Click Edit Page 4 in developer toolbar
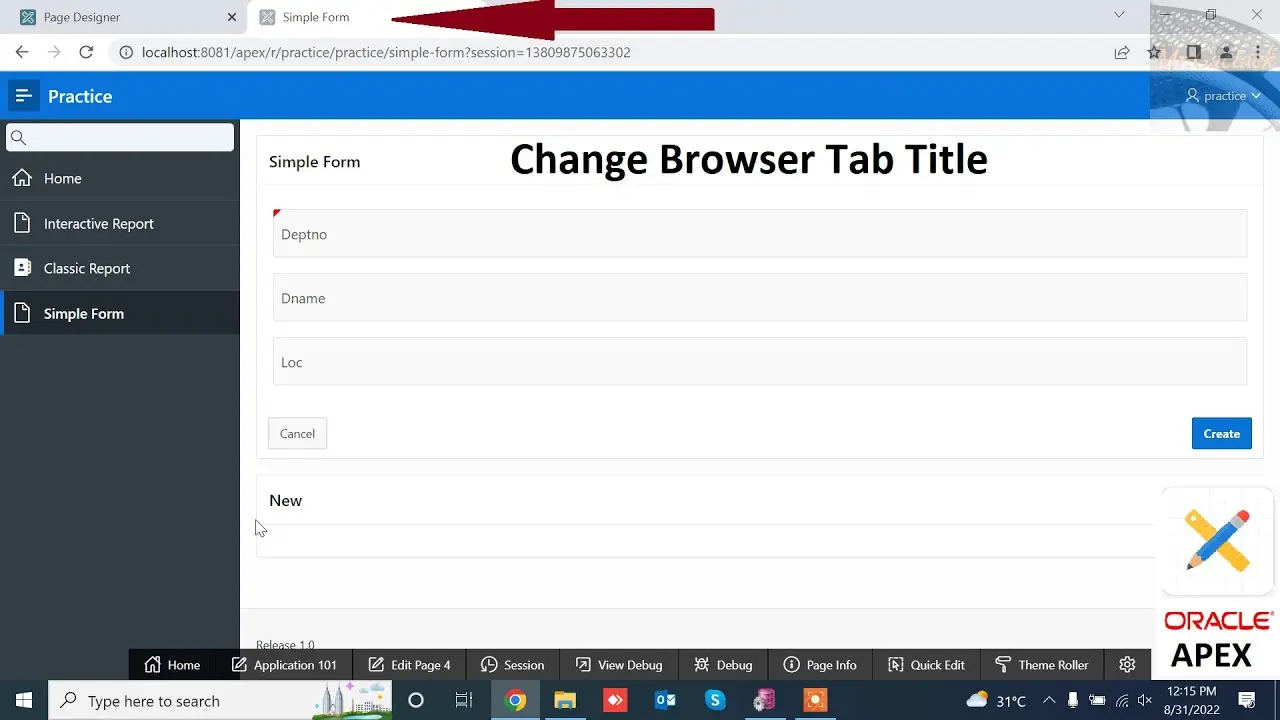 [x=409, y=665]
